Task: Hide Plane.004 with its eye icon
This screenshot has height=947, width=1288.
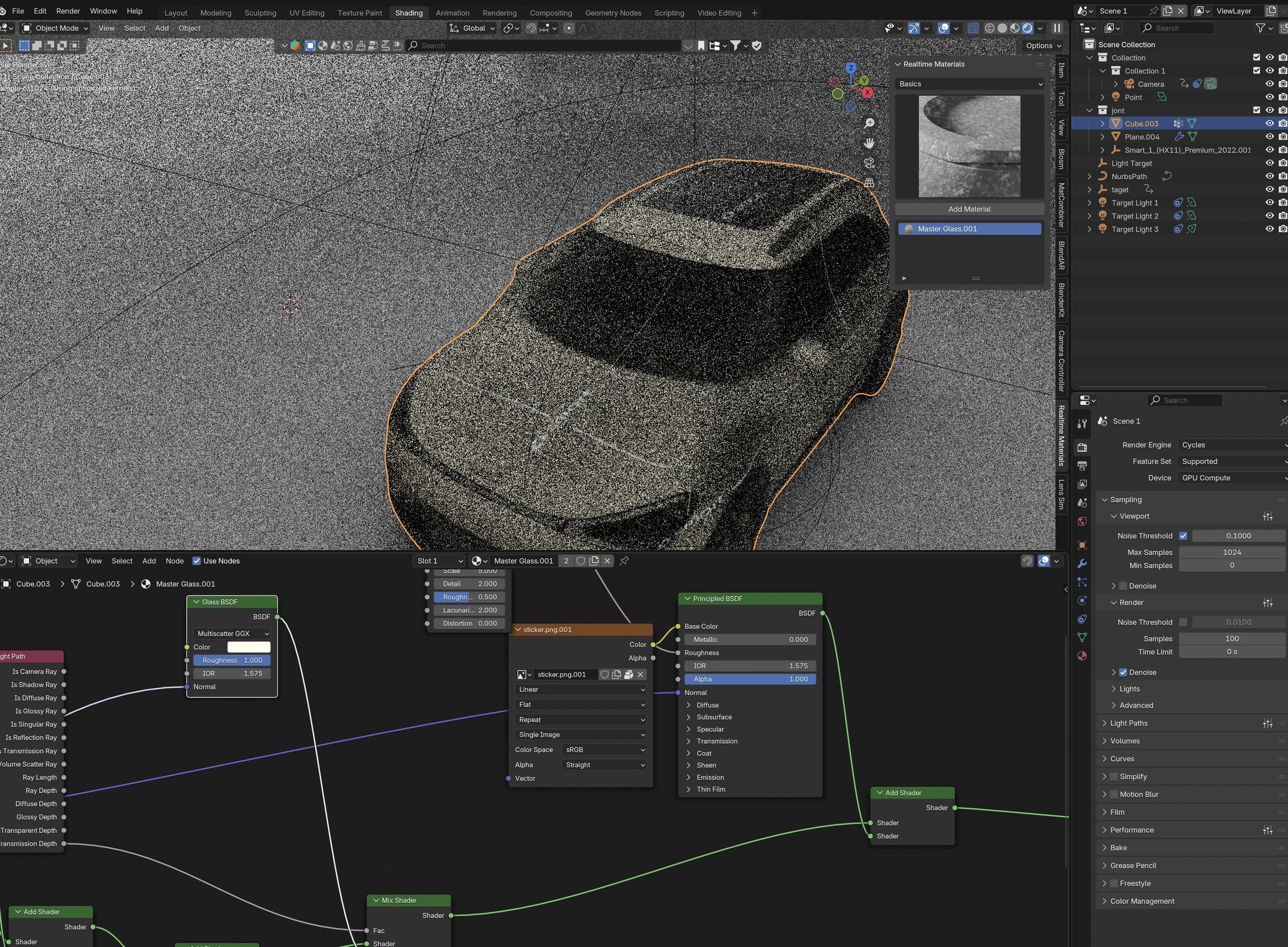Action: click(1269, 137)
